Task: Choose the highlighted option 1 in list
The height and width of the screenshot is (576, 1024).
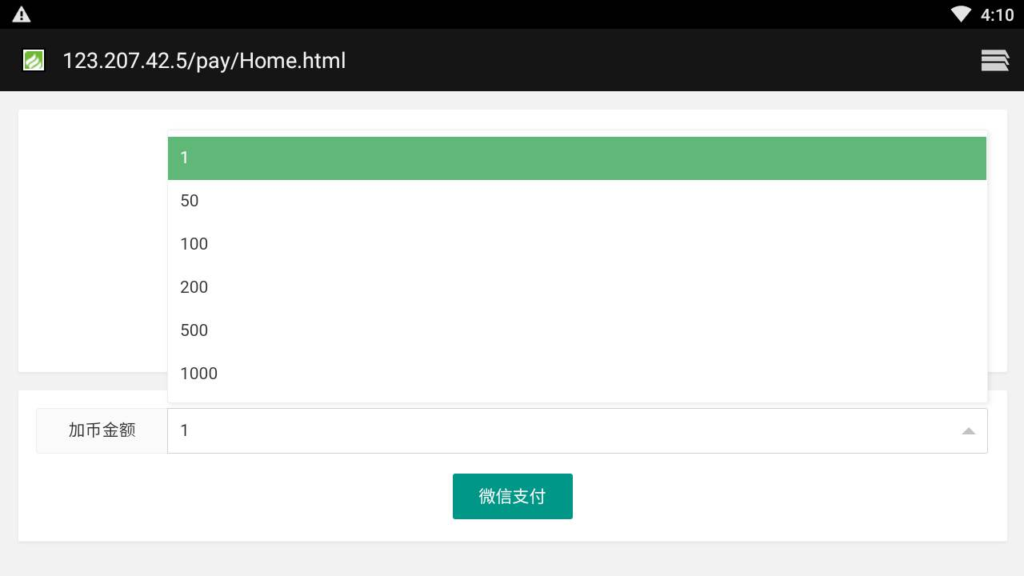Action: tap(577, 158)
